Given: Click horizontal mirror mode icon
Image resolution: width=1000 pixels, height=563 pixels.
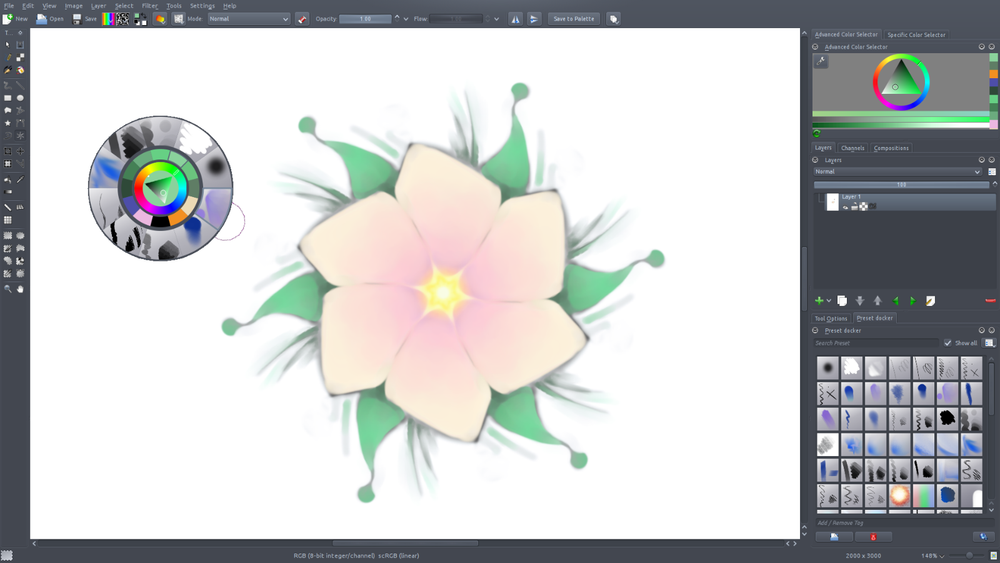Looking at the screenshot, I should click(515, 19).
